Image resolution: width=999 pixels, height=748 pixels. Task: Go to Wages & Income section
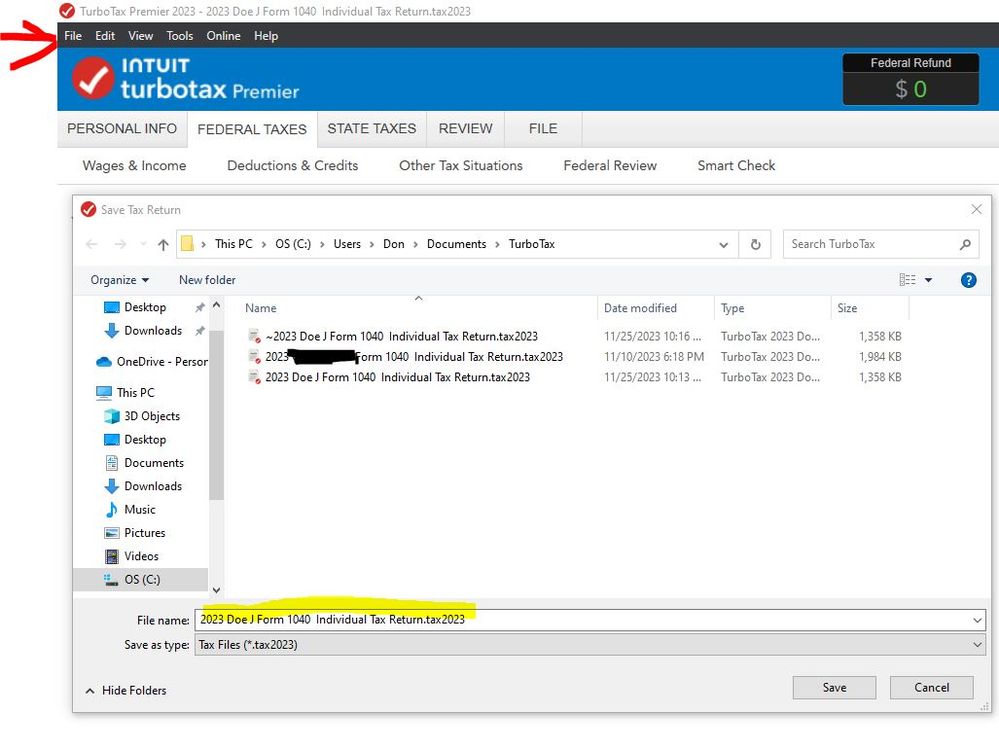click(x=134, y=166)
